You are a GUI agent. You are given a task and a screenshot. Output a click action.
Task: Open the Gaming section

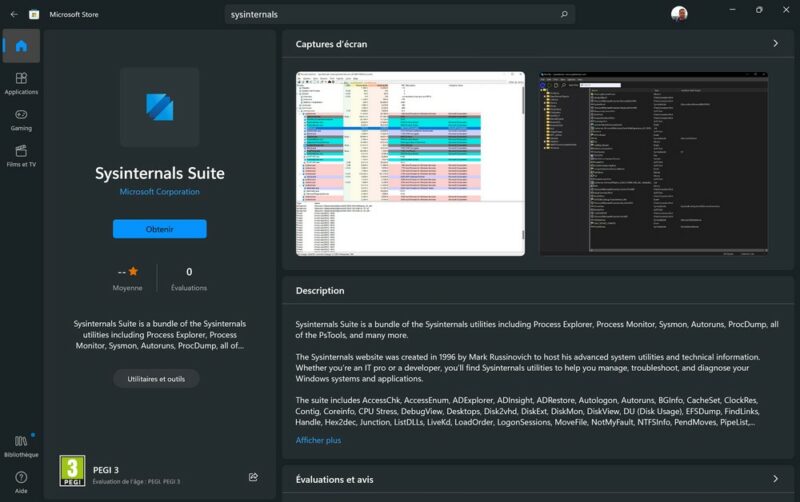coord(21,120)
